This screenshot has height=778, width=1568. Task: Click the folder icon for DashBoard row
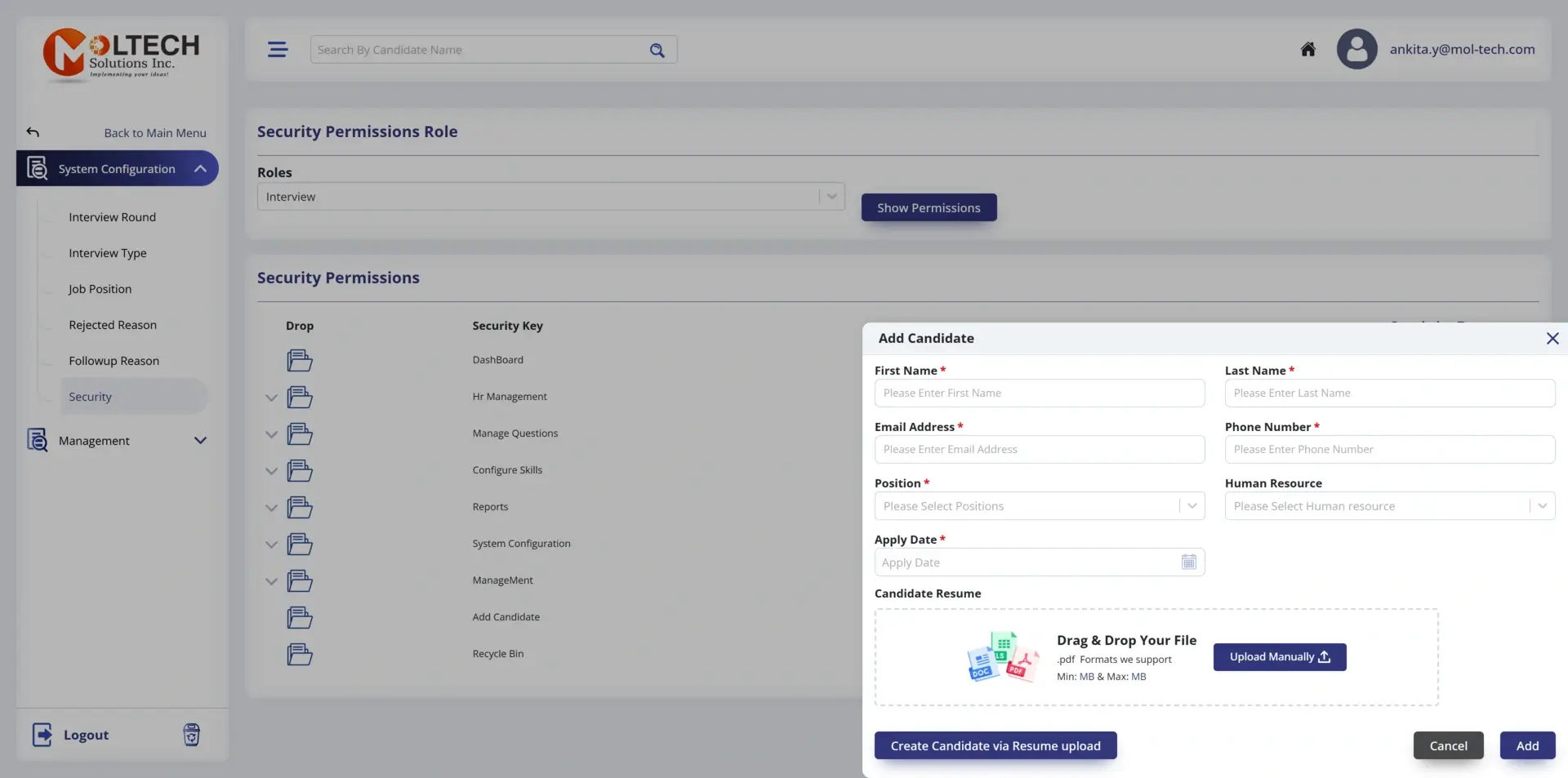tap(300, 360)
